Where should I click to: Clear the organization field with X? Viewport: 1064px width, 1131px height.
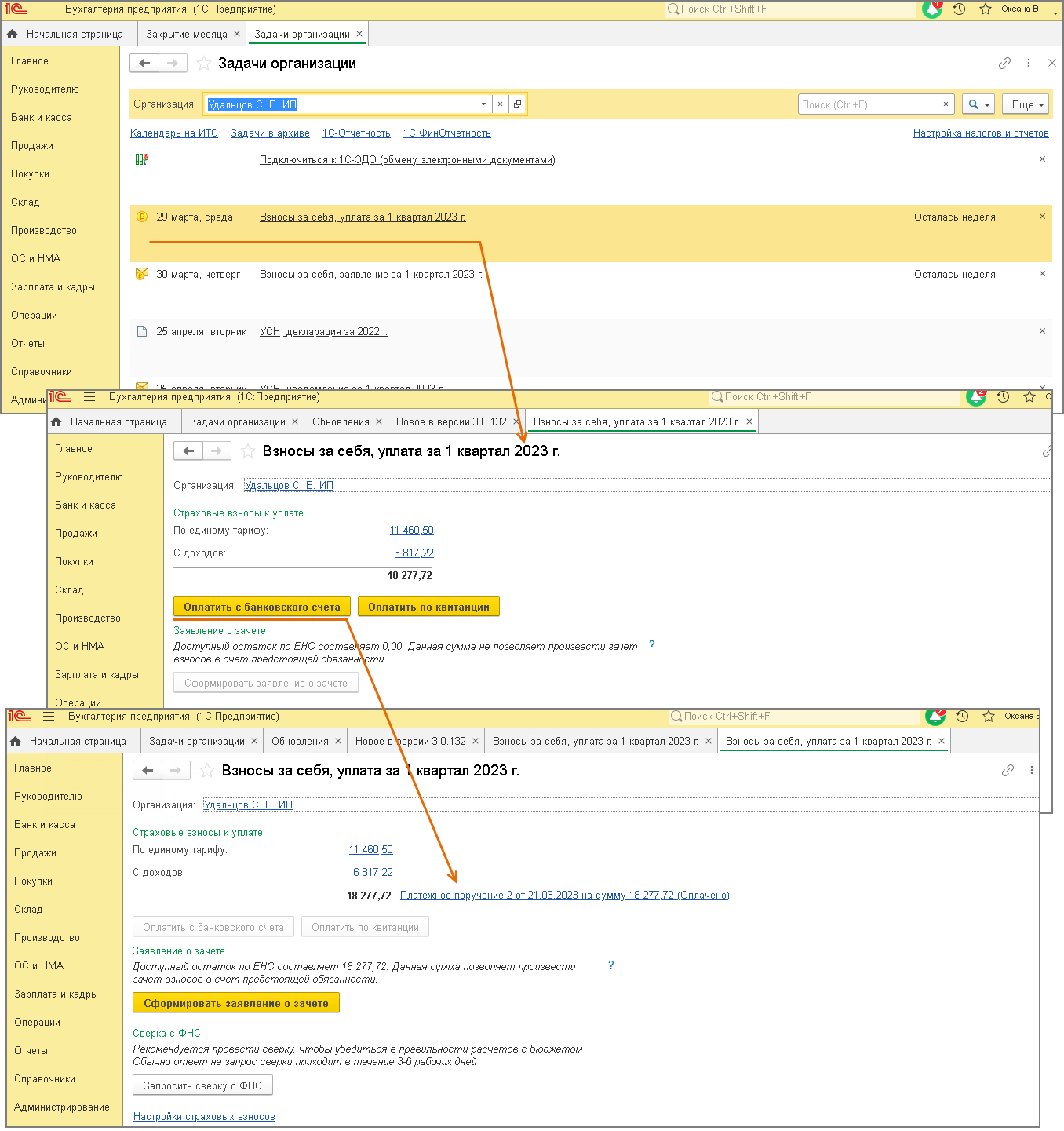pyautogui.click(x=500, y=104)
